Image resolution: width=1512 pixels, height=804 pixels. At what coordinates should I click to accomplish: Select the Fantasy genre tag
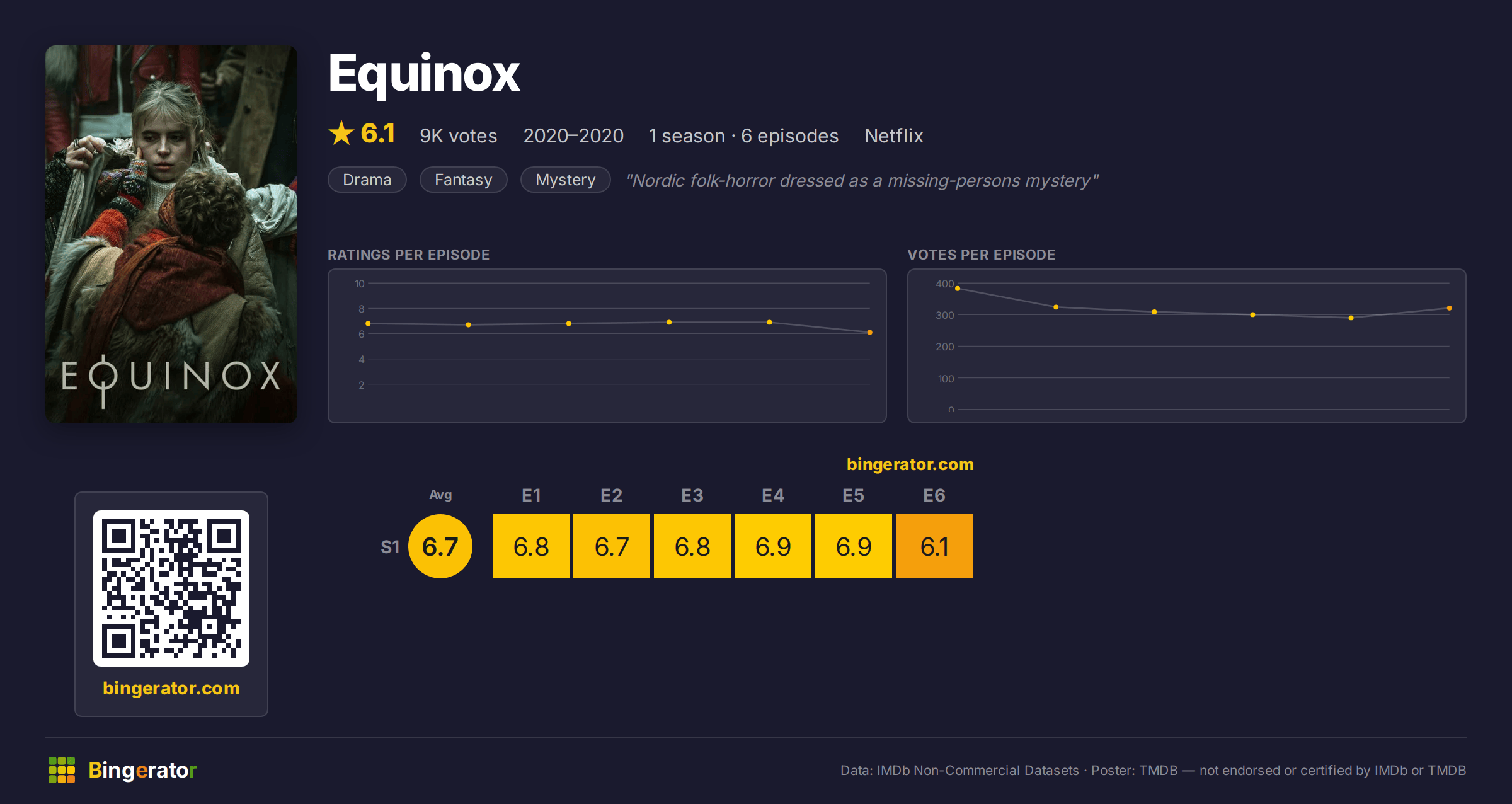click(464, 180)
